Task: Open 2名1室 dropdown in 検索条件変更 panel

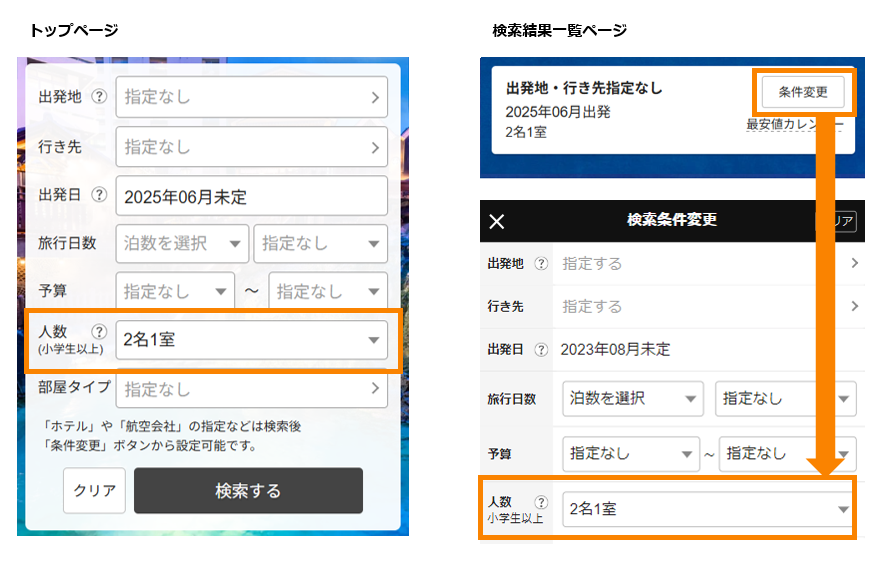Action: 706,509
